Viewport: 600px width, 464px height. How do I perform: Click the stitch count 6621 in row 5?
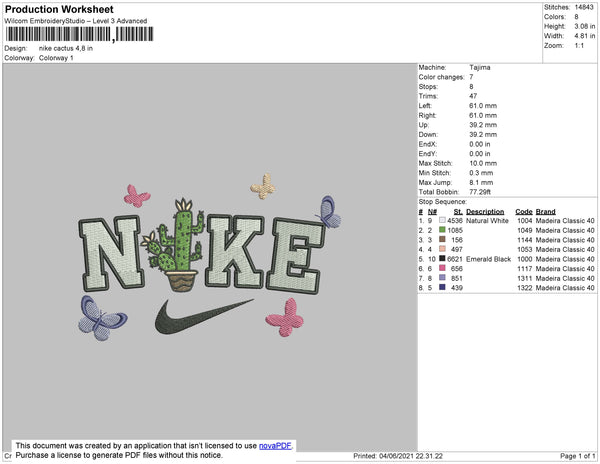(x=455, y=259)
